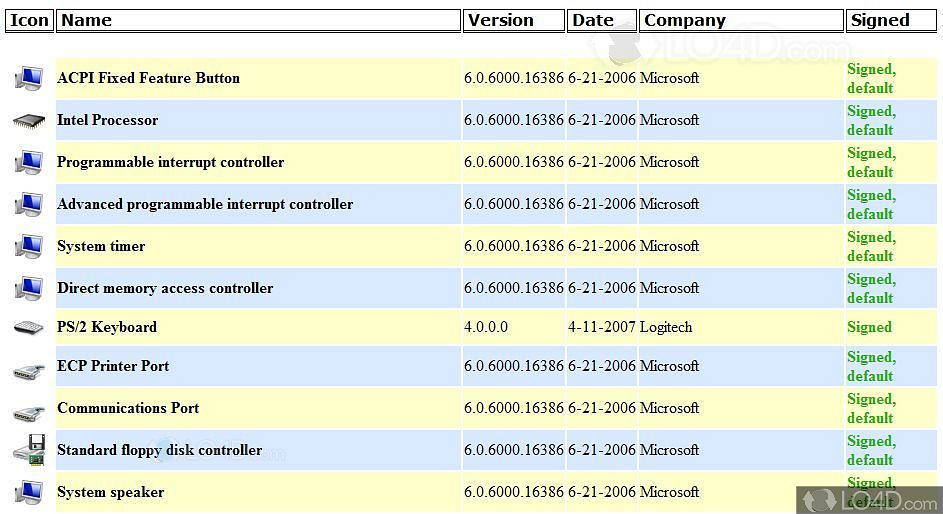
Task: Click the PS/2 Keyboard icon
Action: [29, 328]
